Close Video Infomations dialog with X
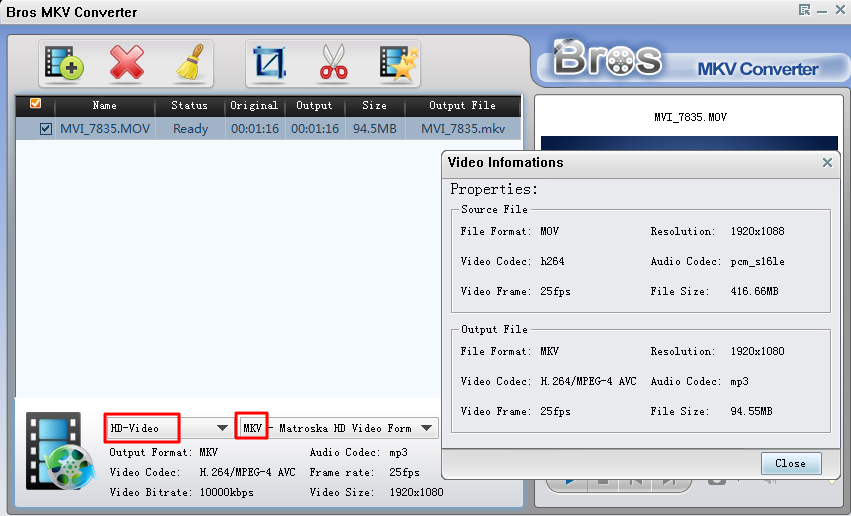Screen dimensions: 851x516 click(827, 162)
